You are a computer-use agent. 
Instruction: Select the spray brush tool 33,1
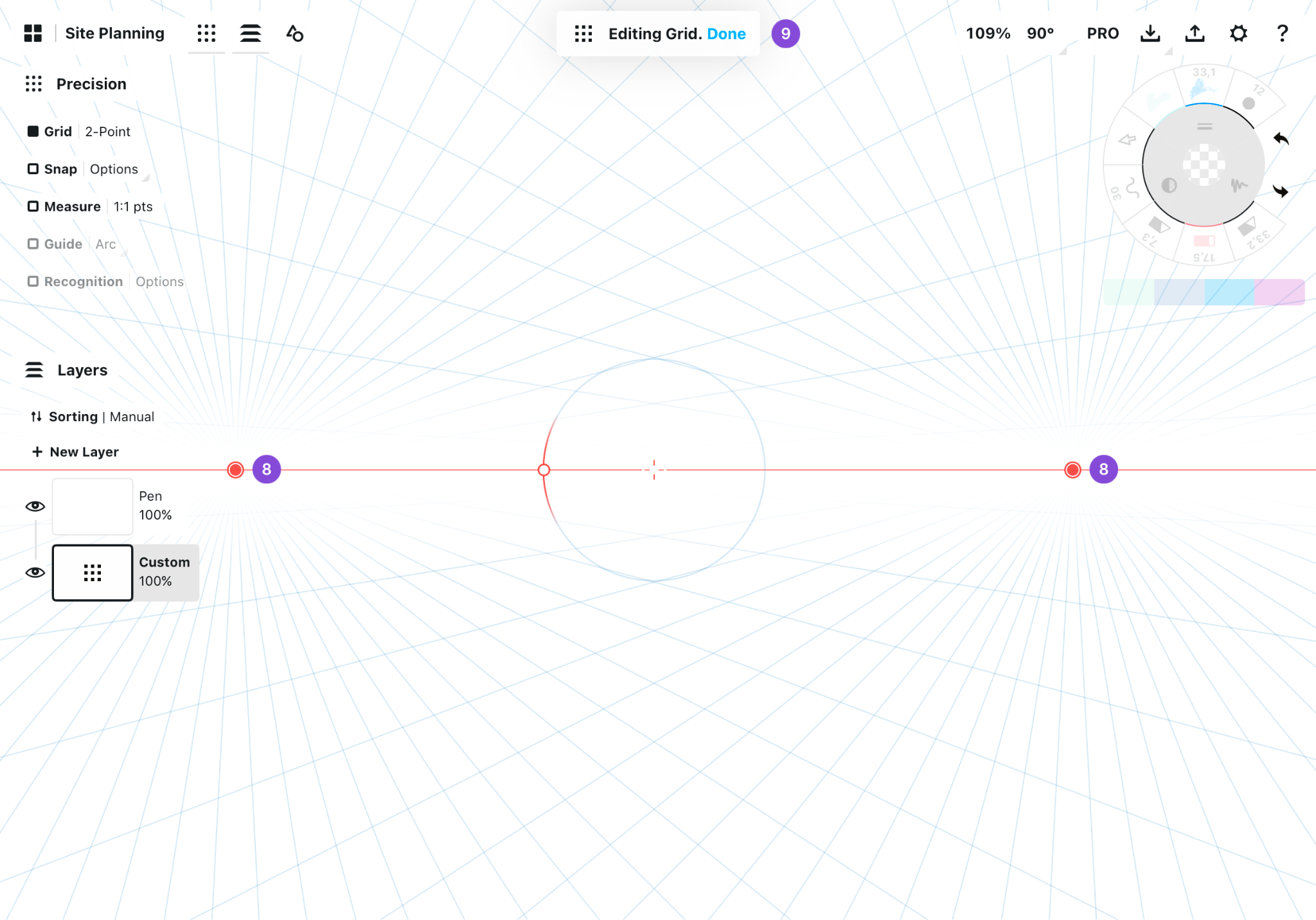(x=1204, y=84)
